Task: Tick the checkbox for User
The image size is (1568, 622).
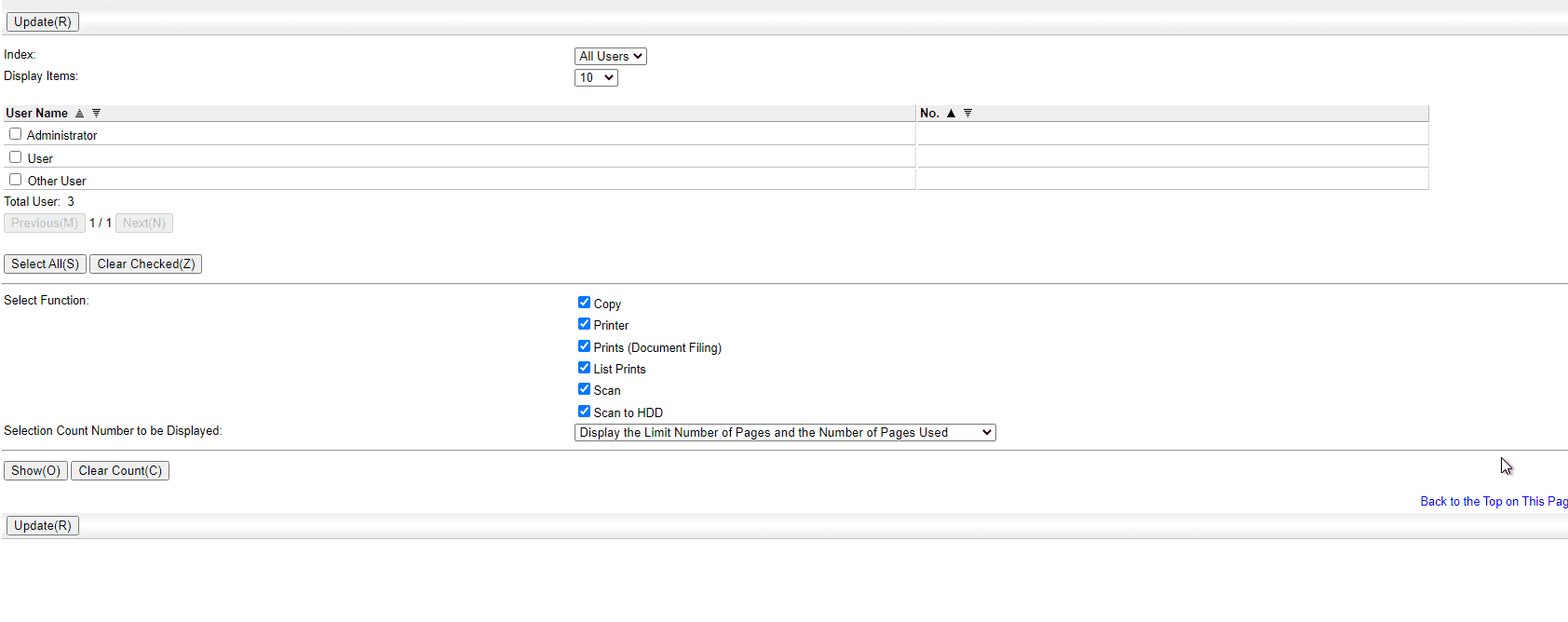Action: pyautogui.click(x=15, y=157)
